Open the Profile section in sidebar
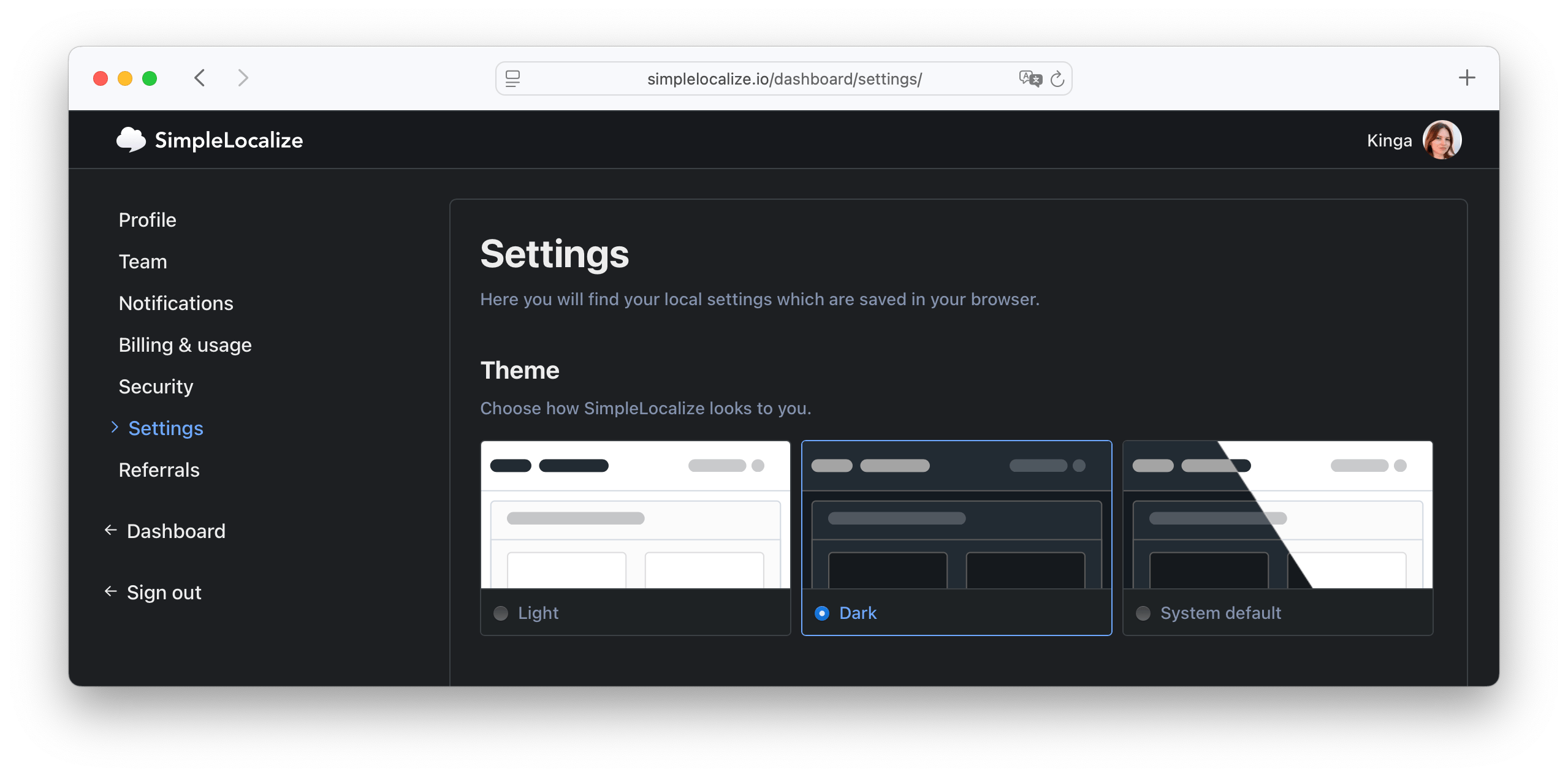This screenshot has width=1568, height=777. click(x=148, y=220)
